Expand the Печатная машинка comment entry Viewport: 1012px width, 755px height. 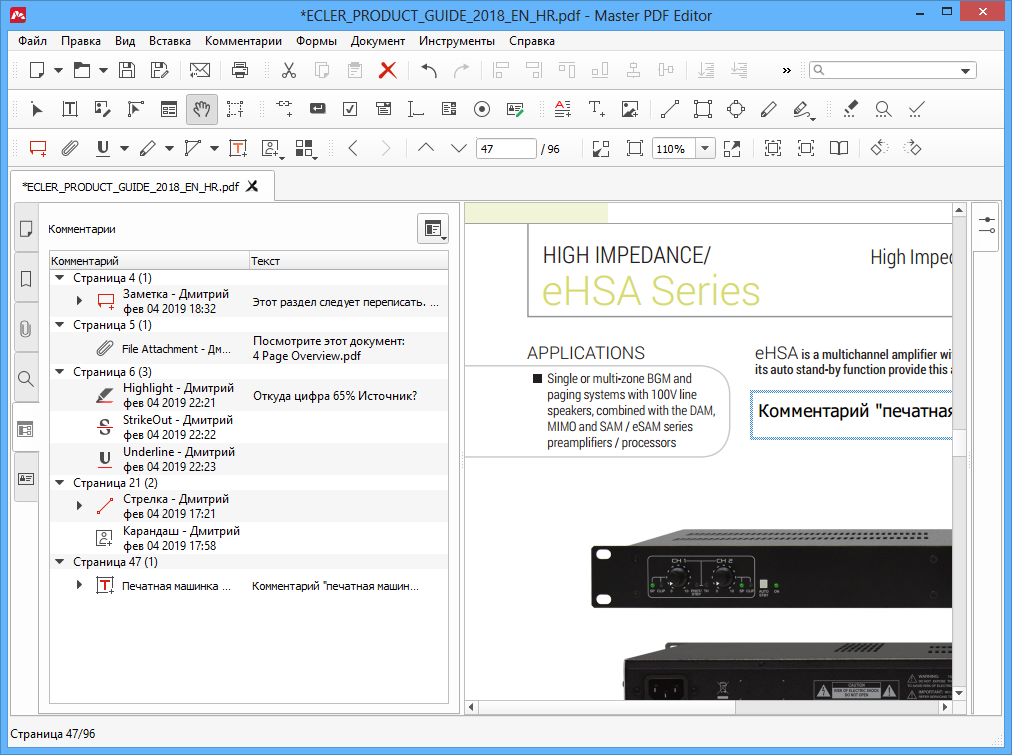[79, 585]
